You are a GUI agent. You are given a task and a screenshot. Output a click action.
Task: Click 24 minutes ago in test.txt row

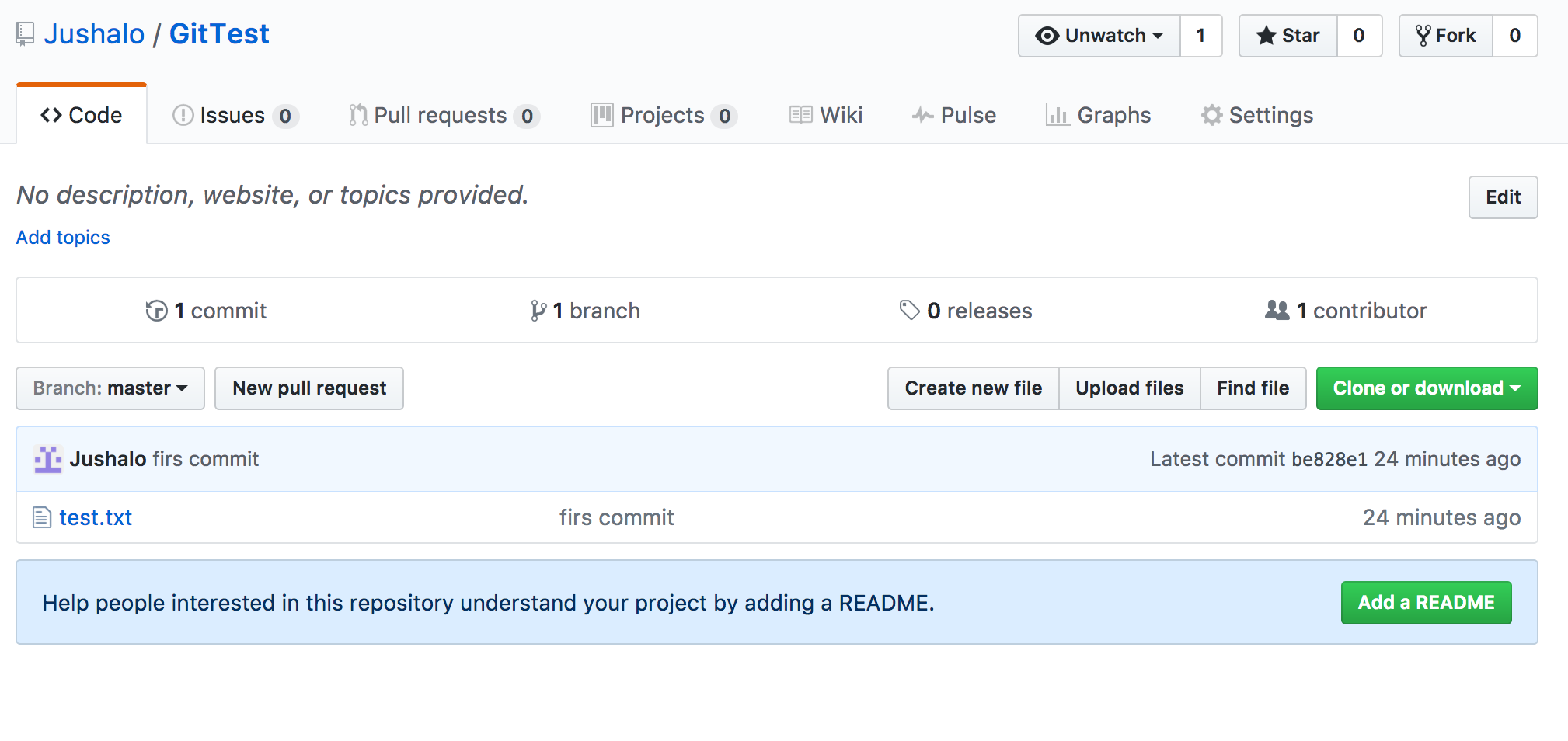point(1441,517)
